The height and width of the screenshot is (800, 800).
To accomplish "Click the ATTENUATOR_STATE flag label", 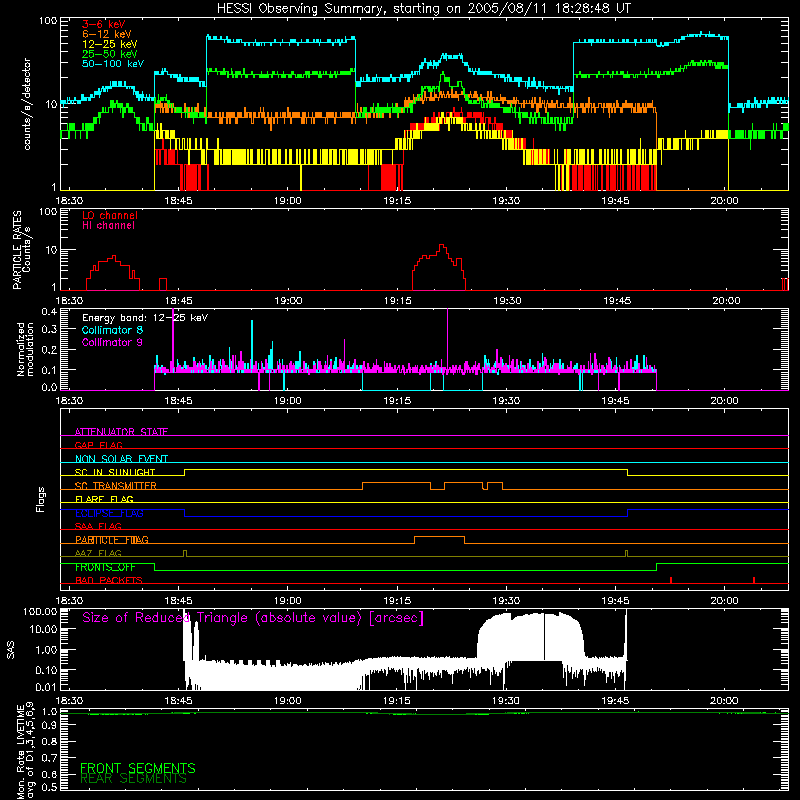I will point(121,432).
